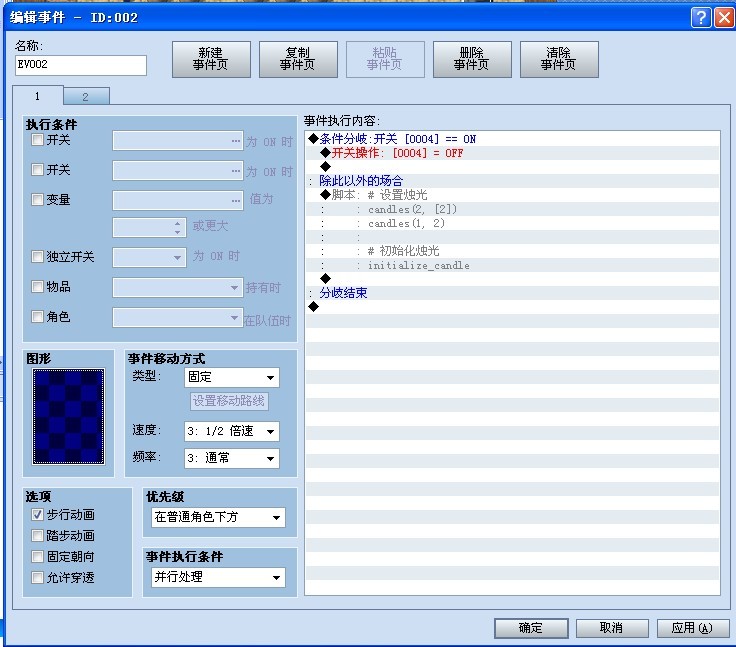
Task: Check the 允许穿透 option
Action: pos(37,577)
